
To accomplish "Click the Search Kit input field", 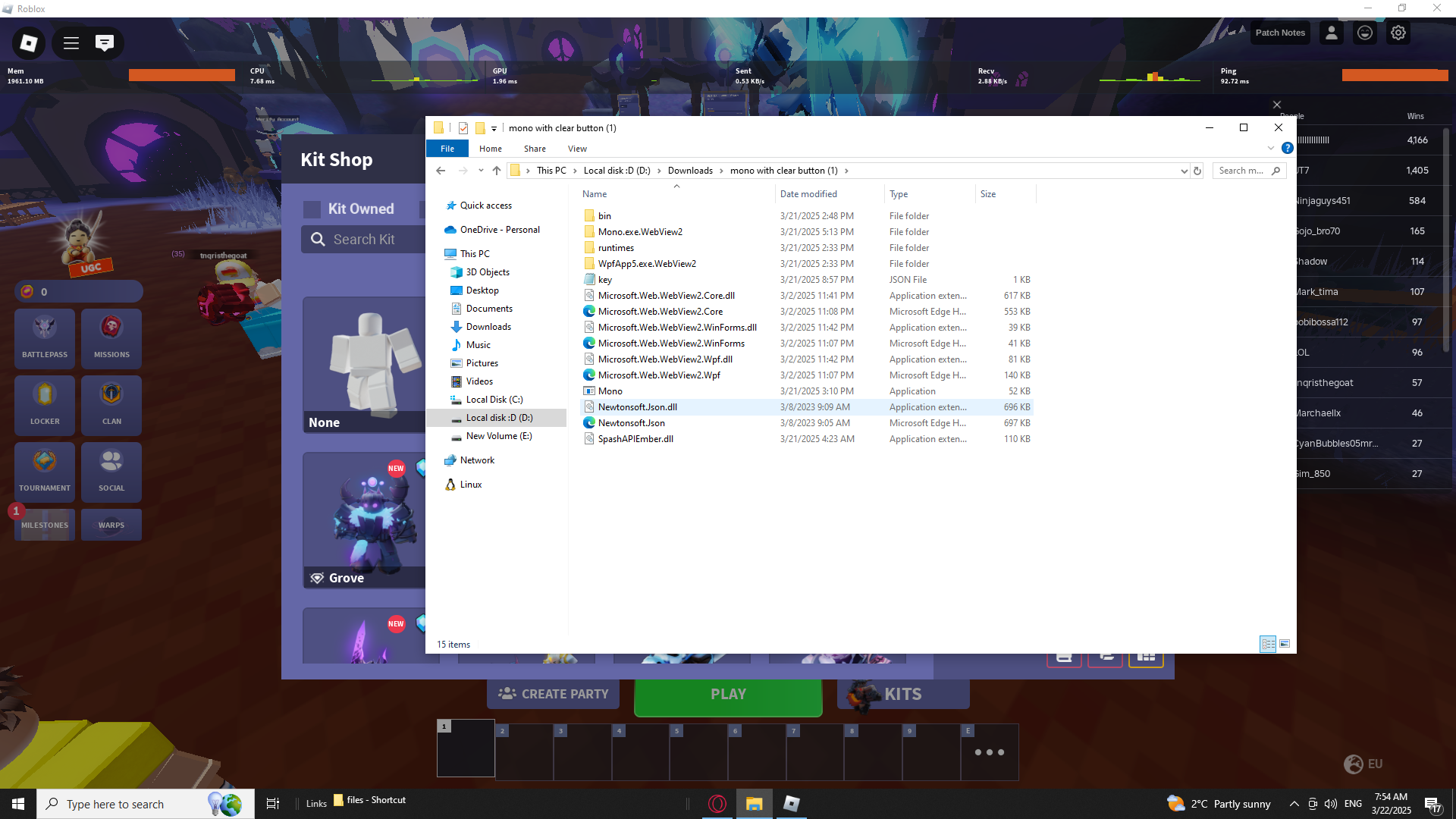I will [x=364, y=240].
